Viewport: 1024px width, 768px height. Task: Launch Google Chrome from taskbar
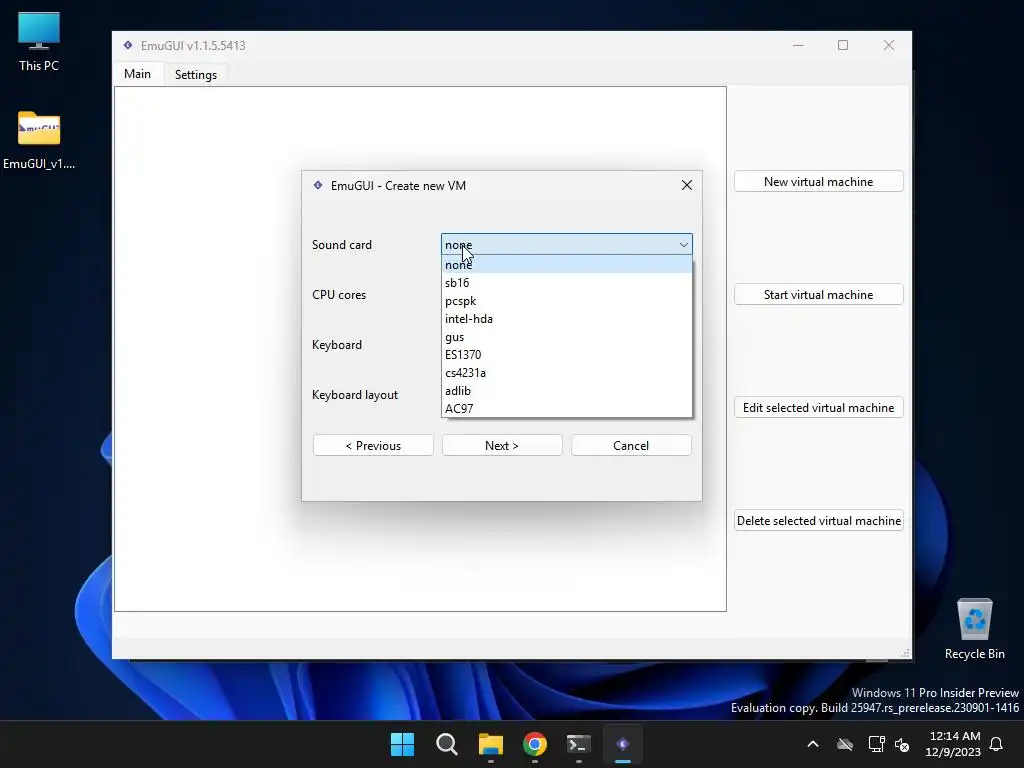coord(535,744)
